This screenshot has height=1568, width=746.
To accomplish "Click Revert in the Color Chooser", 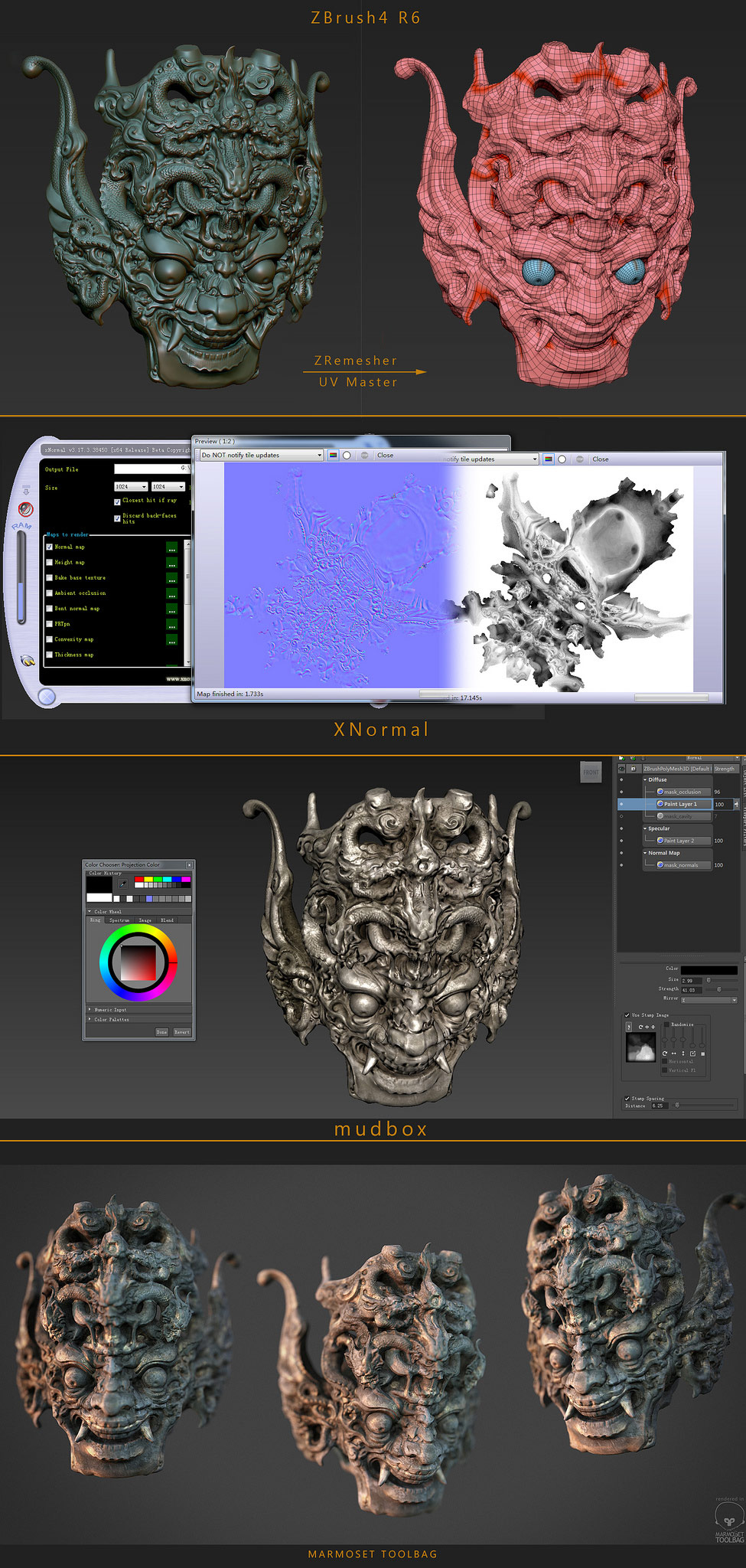I will click(x=182, y=1032).
